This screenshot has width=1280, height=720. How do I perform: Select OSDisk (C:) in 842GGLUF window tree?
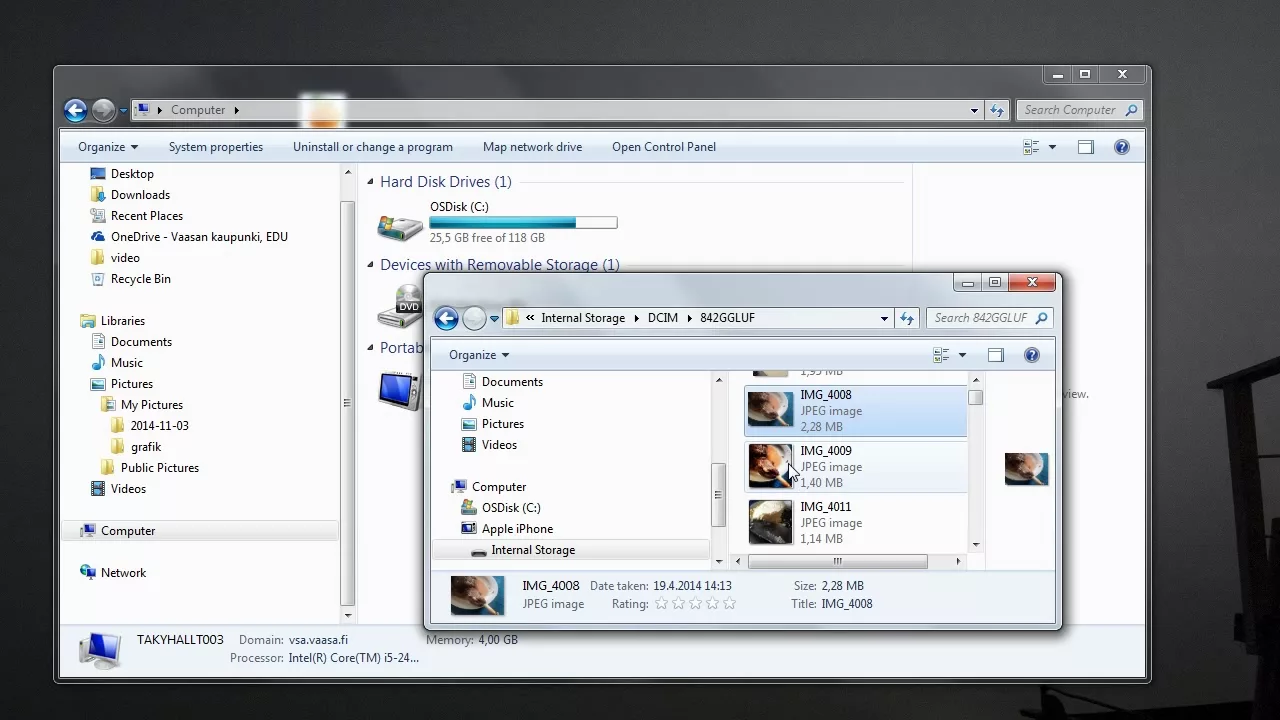tap(511, 508)
